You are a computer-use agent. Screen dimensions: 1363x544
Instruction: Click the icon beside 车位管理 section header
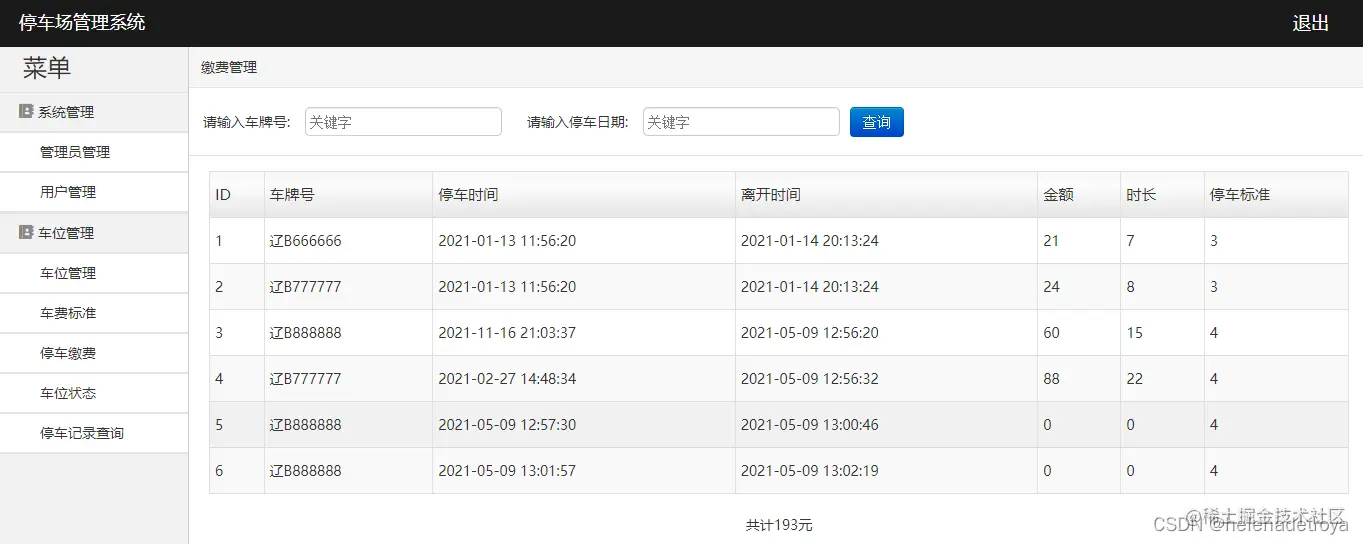pyautogui.click(x=26, y=232)
